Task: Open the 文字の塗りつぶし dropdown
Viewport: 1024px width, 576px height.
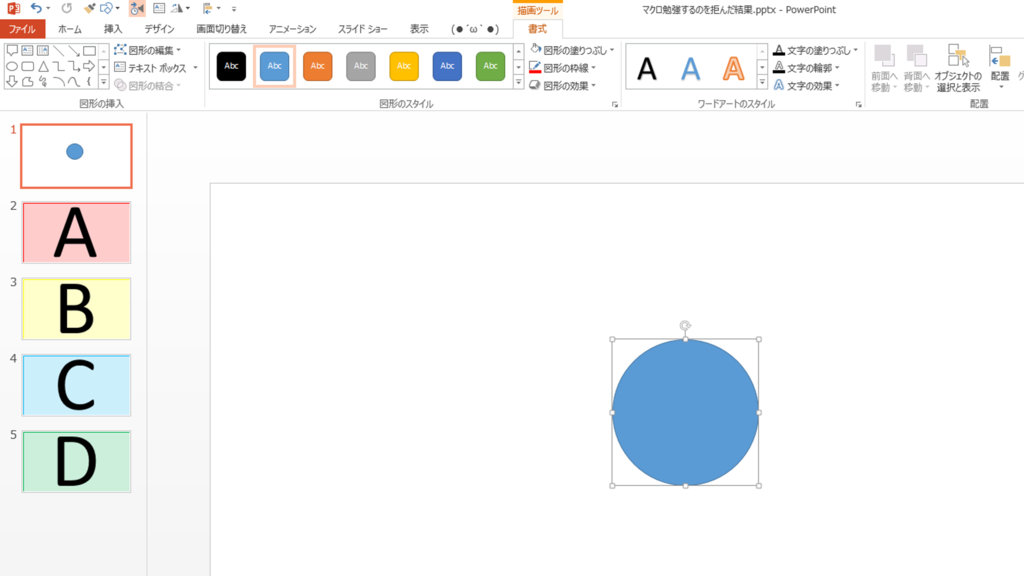Action: (x=816, y=50)
